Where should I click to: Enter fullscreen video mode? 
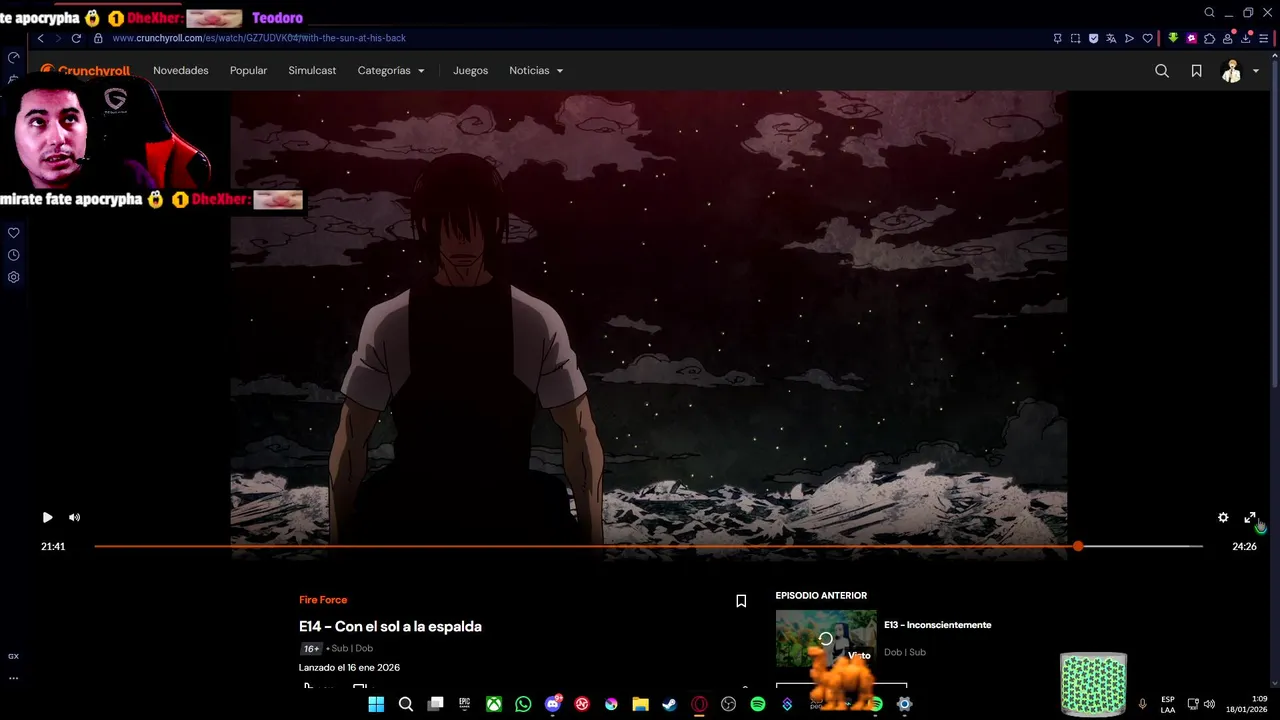[x=1250, y=517]
